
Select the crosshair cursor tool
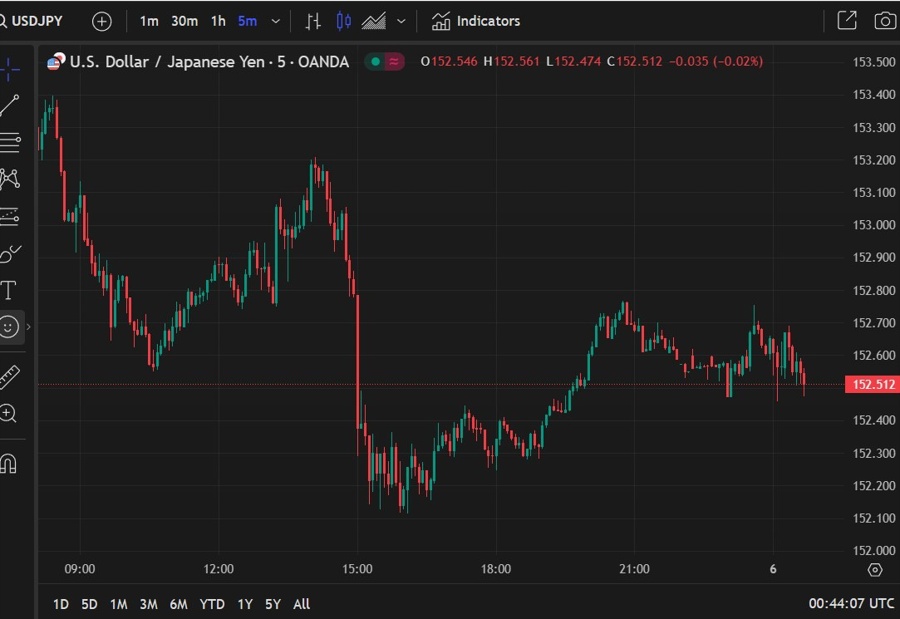(x=10, y=69)
